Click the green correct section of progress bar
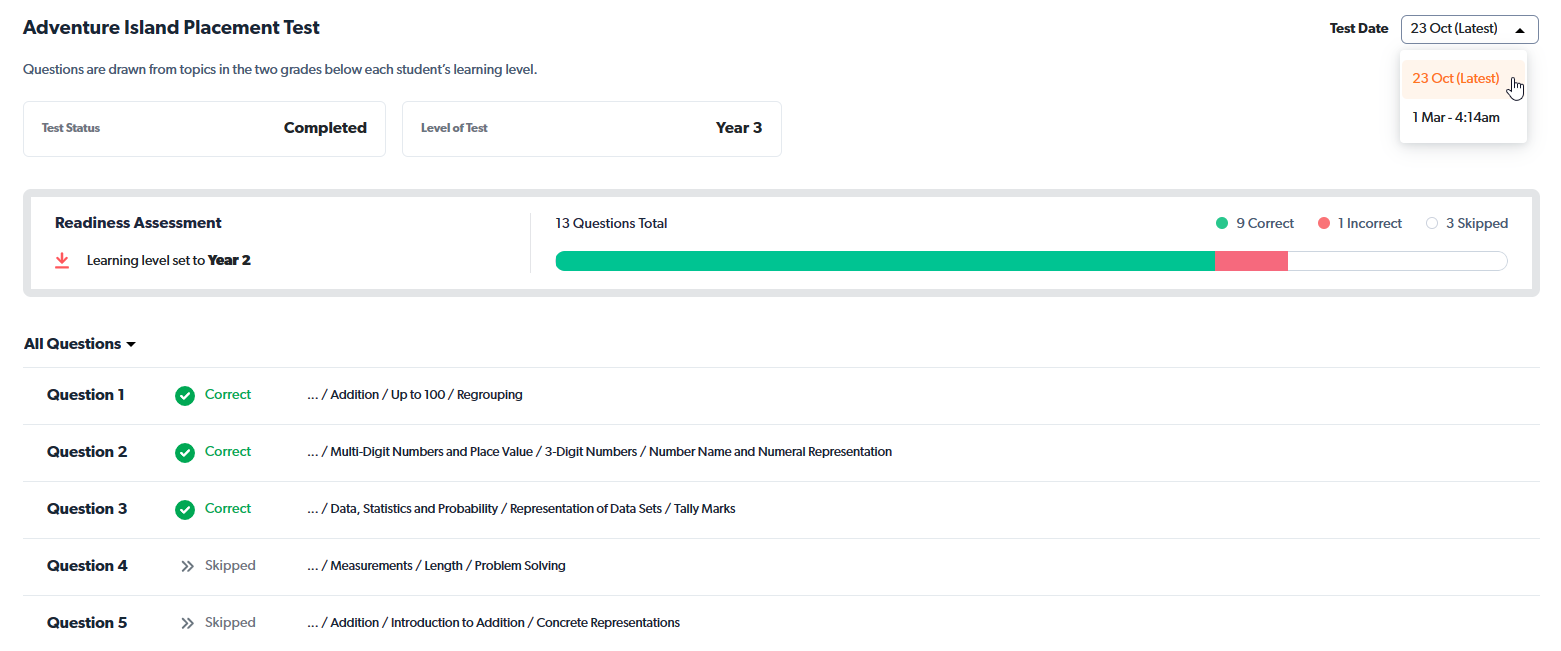 884,261
